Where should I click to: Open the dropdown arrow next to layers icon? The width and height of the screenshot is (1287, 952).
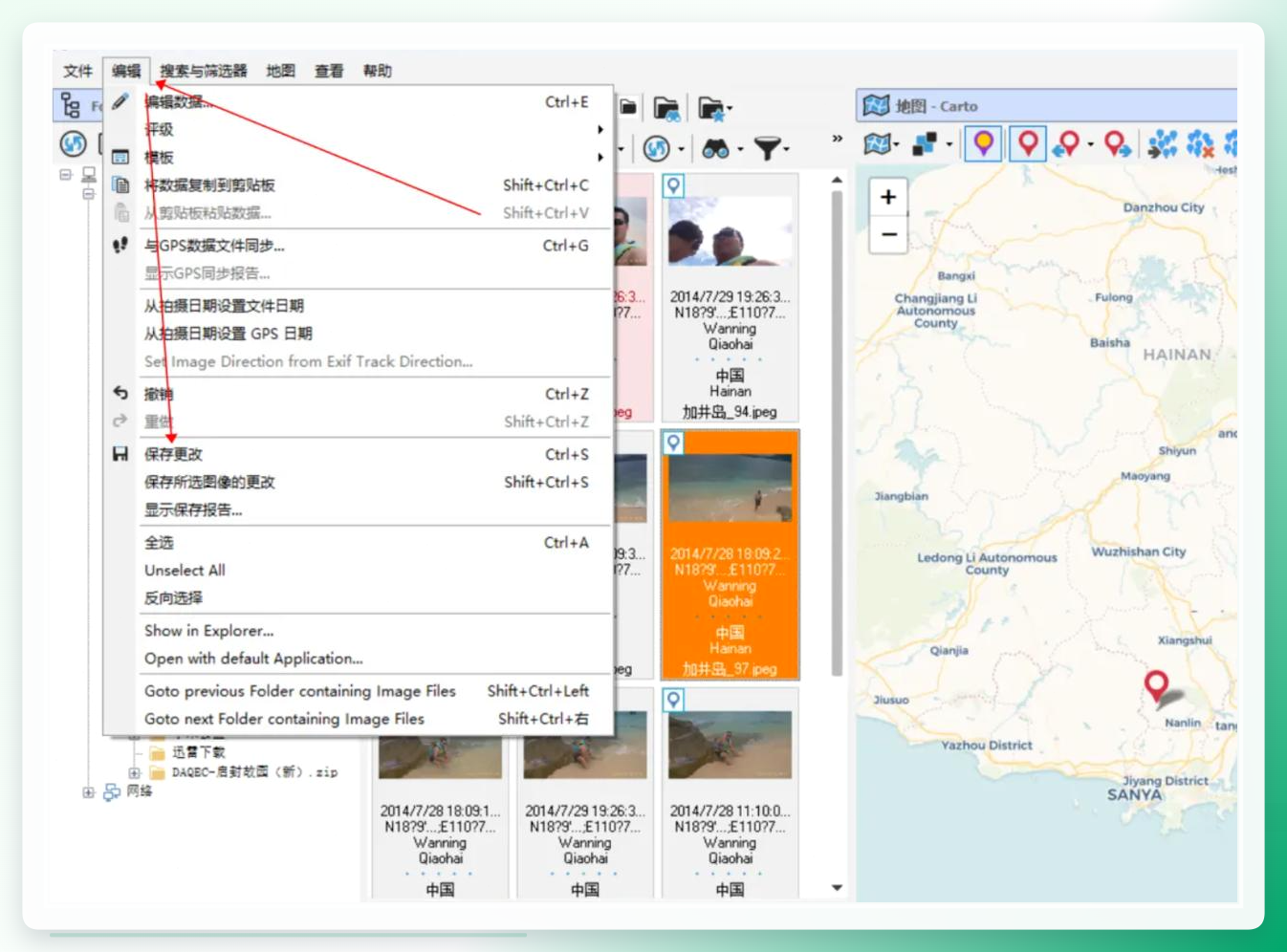coord(949,145)
